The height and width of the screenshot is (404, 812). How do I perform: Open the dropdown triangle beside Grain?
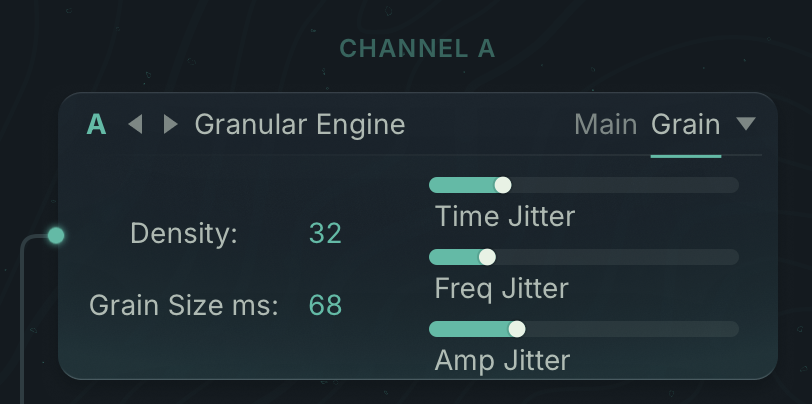[746, 124]
